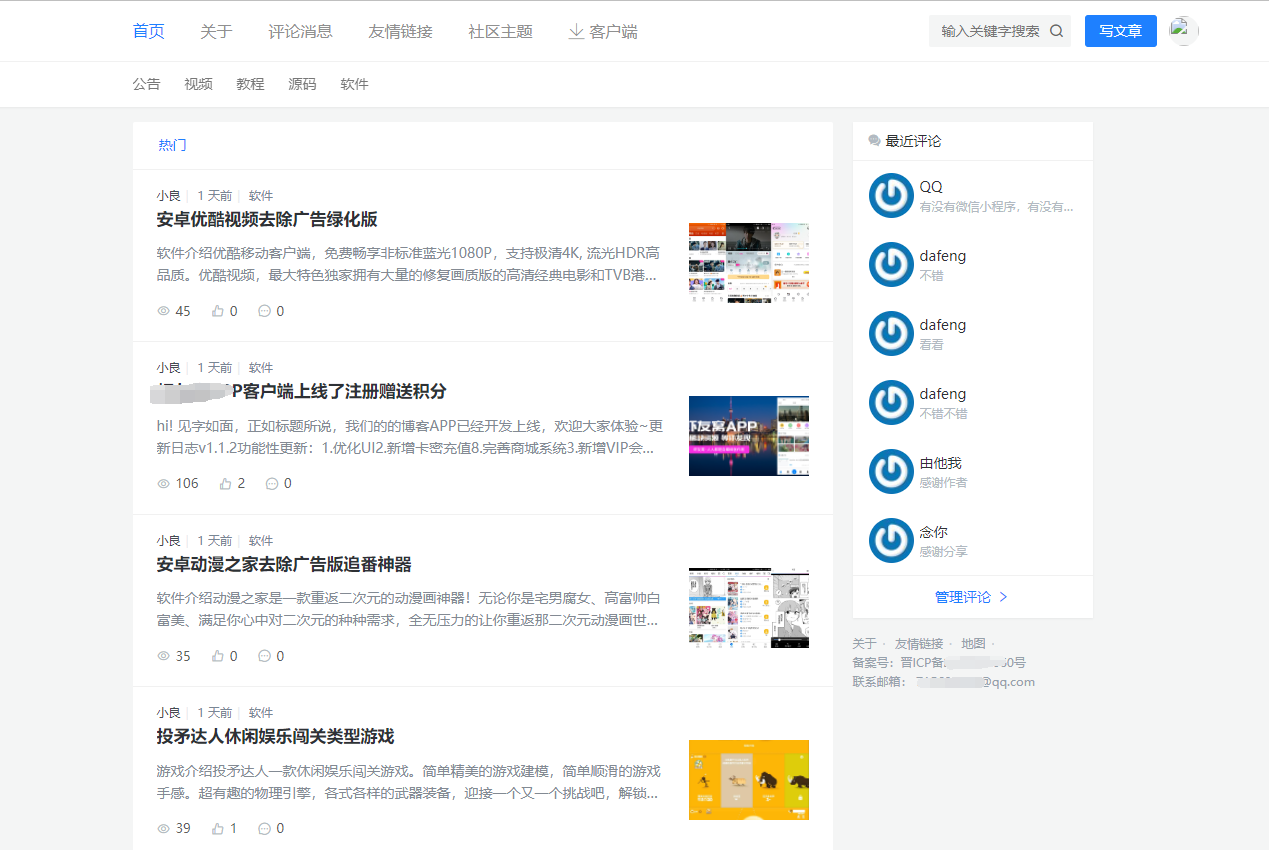Click the comment bubble icon on 安卓动漫之家 article
Viewport: 1269px width, 850px height.
pyautogui.click(x=265, y=655)
